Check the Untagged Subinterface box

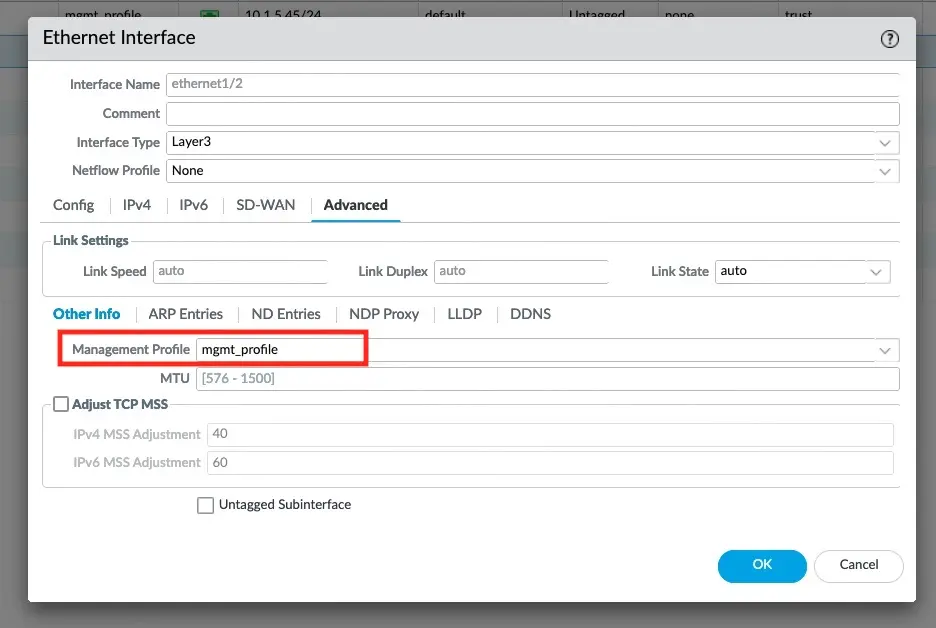[206, 505]
